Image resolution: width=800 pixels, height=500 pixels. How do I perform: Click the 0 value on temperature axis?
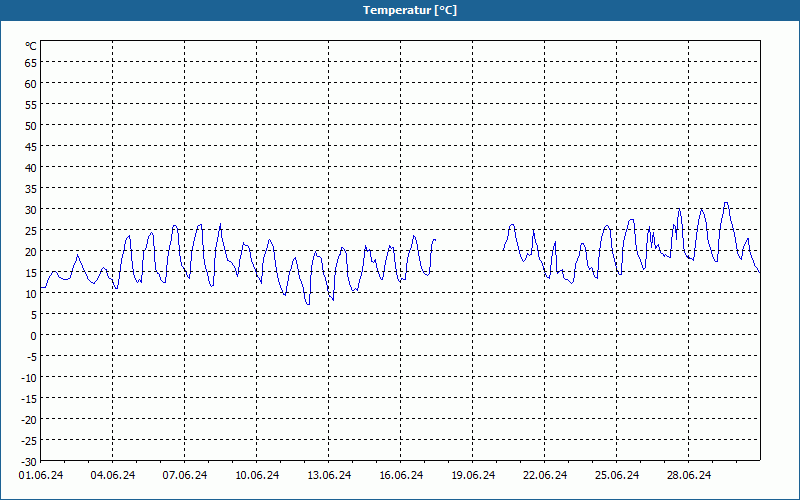pyautogui.click(x=34, y=336)
